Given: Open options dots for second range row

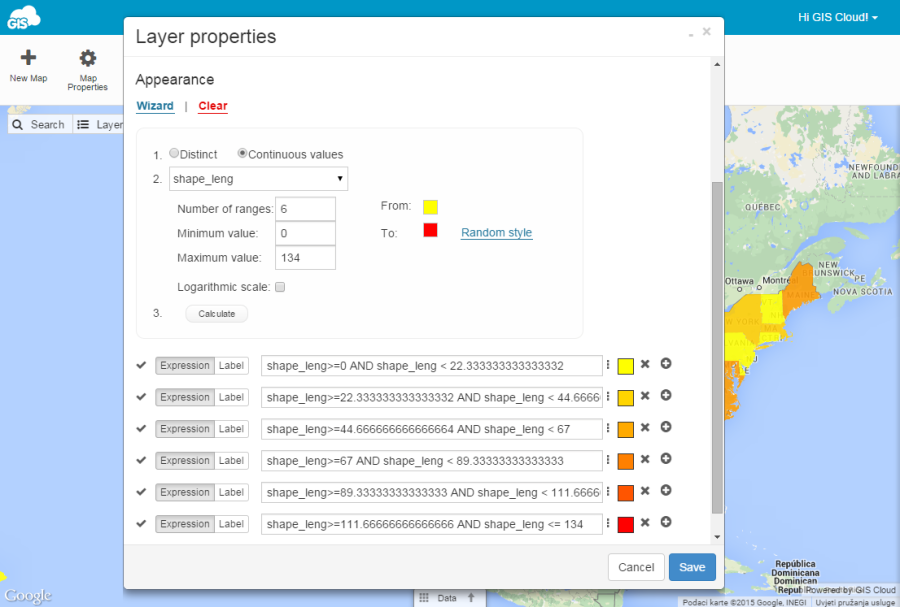Looking at the screenshot, I should coord(608,396).
